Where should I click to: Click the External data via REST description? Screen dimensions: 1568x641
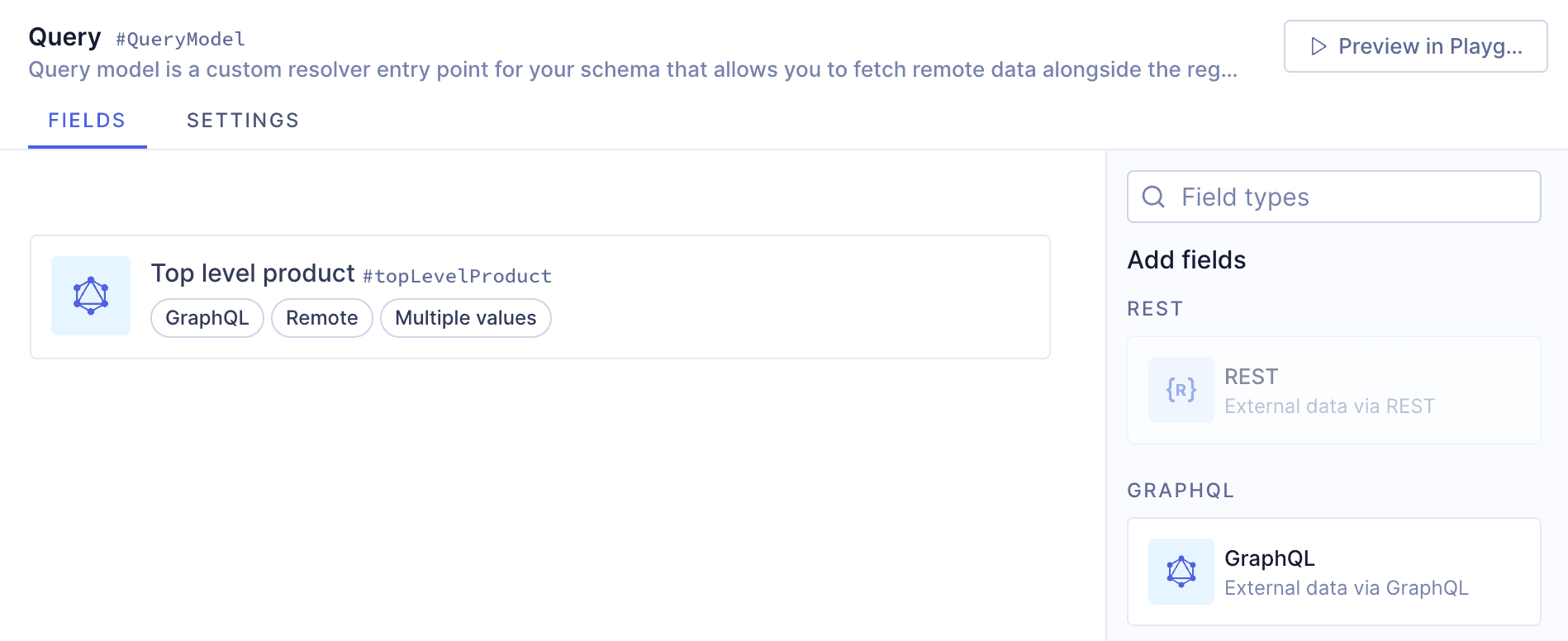click(x=1328, y=406)
